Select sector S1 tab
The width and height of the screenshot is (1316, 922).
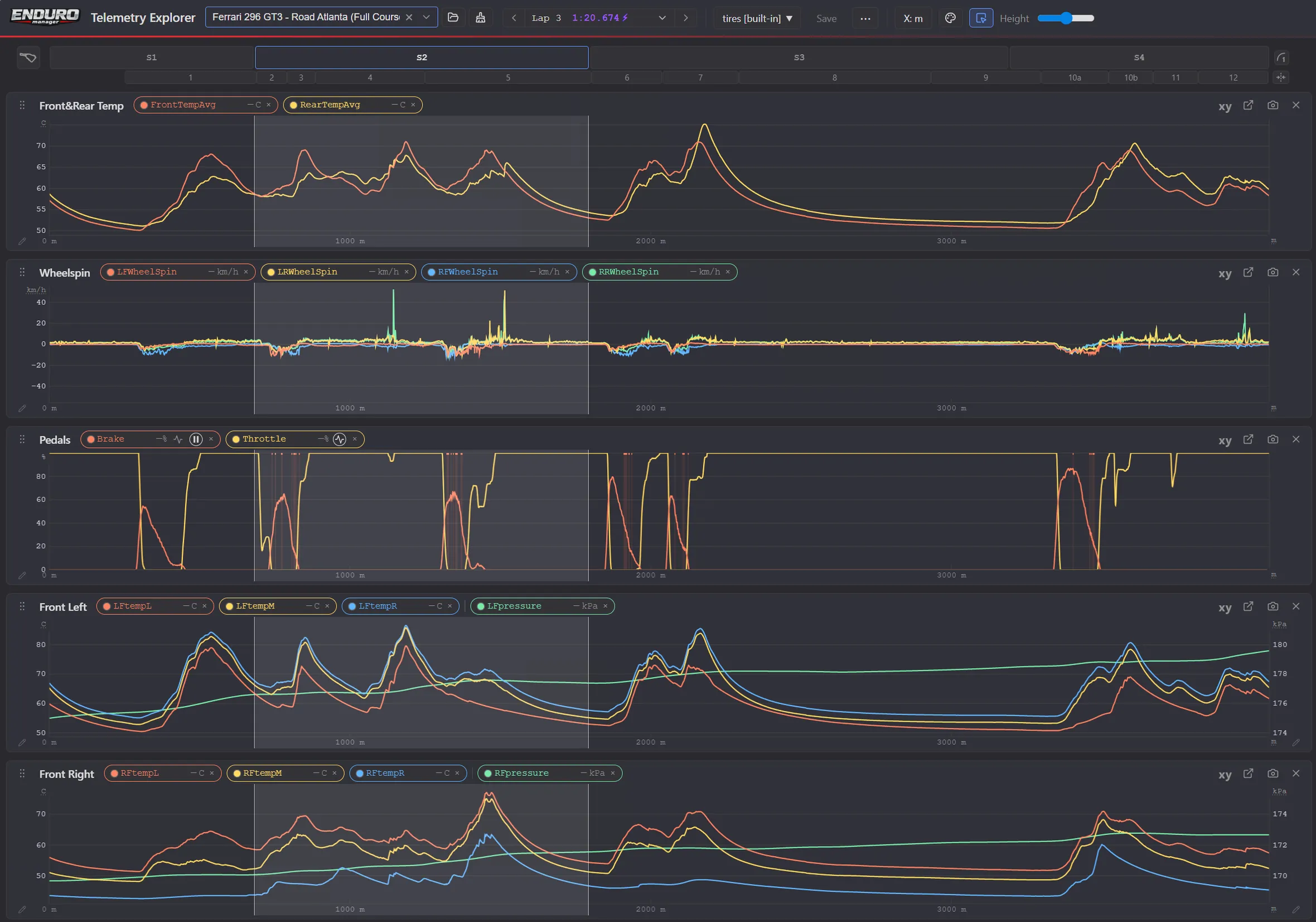152,57
